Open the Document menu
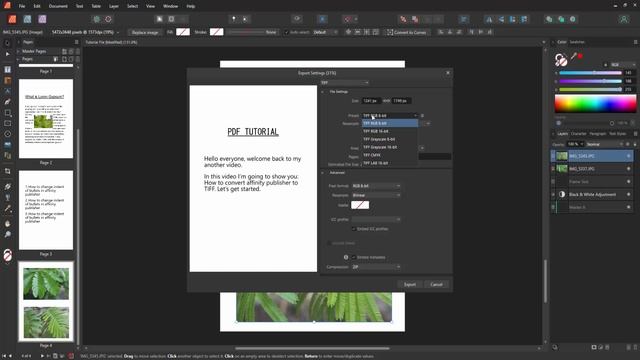This screenshot has height=360, width=640. tap(58, 6)
